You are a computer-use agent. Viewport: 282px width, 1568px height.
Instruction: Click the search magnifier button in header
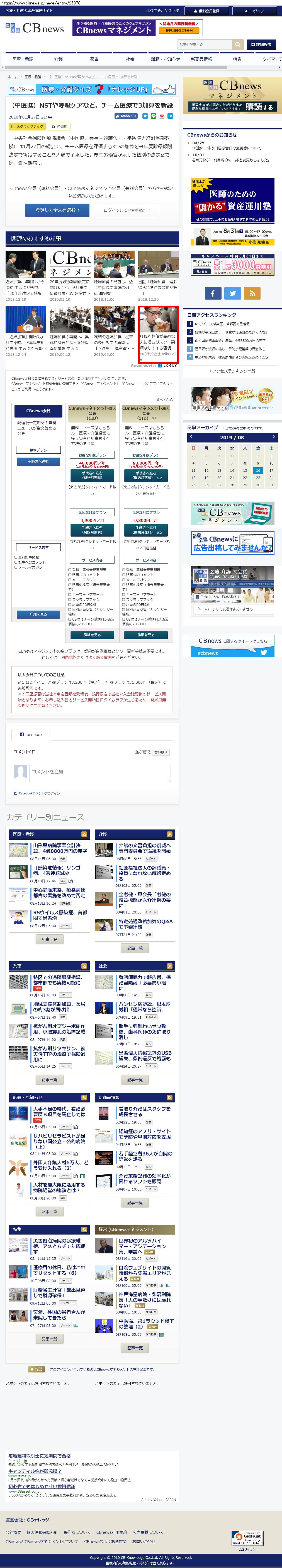coord(237,45)
